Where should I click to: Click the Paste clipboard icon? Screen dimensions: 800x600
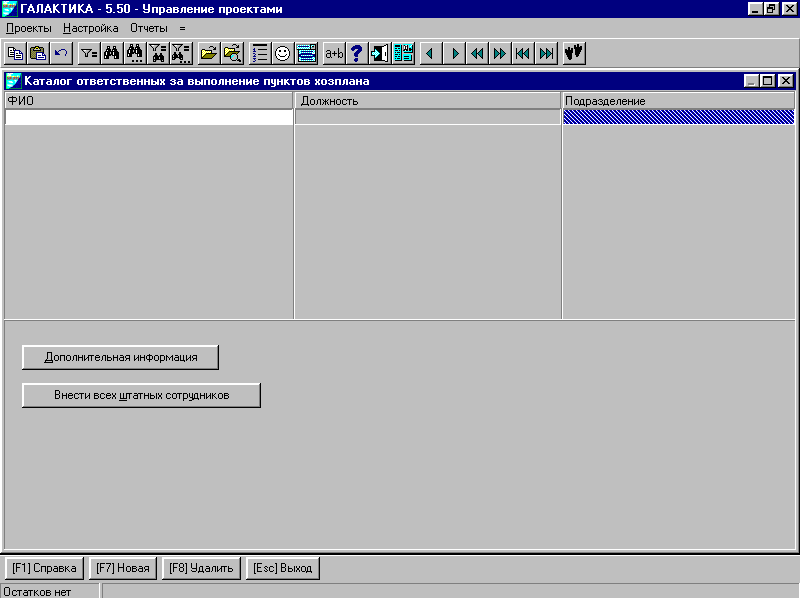[x=38, y=54]
